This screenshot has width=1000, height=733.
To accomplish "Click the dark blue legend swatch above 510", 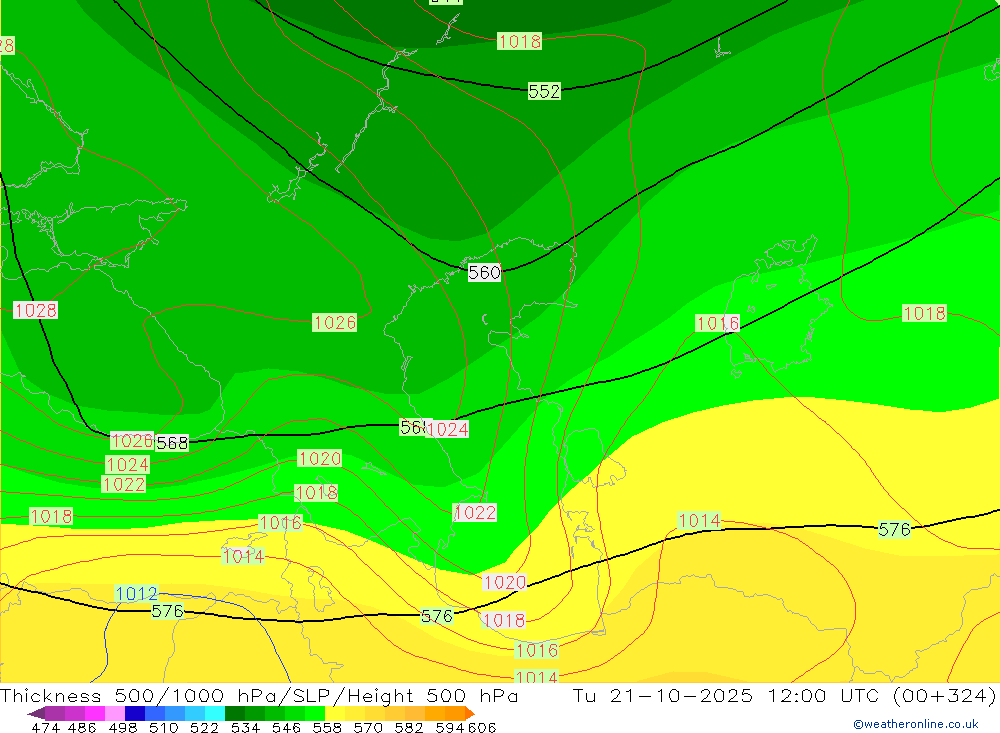I will [x=135, y=713].
